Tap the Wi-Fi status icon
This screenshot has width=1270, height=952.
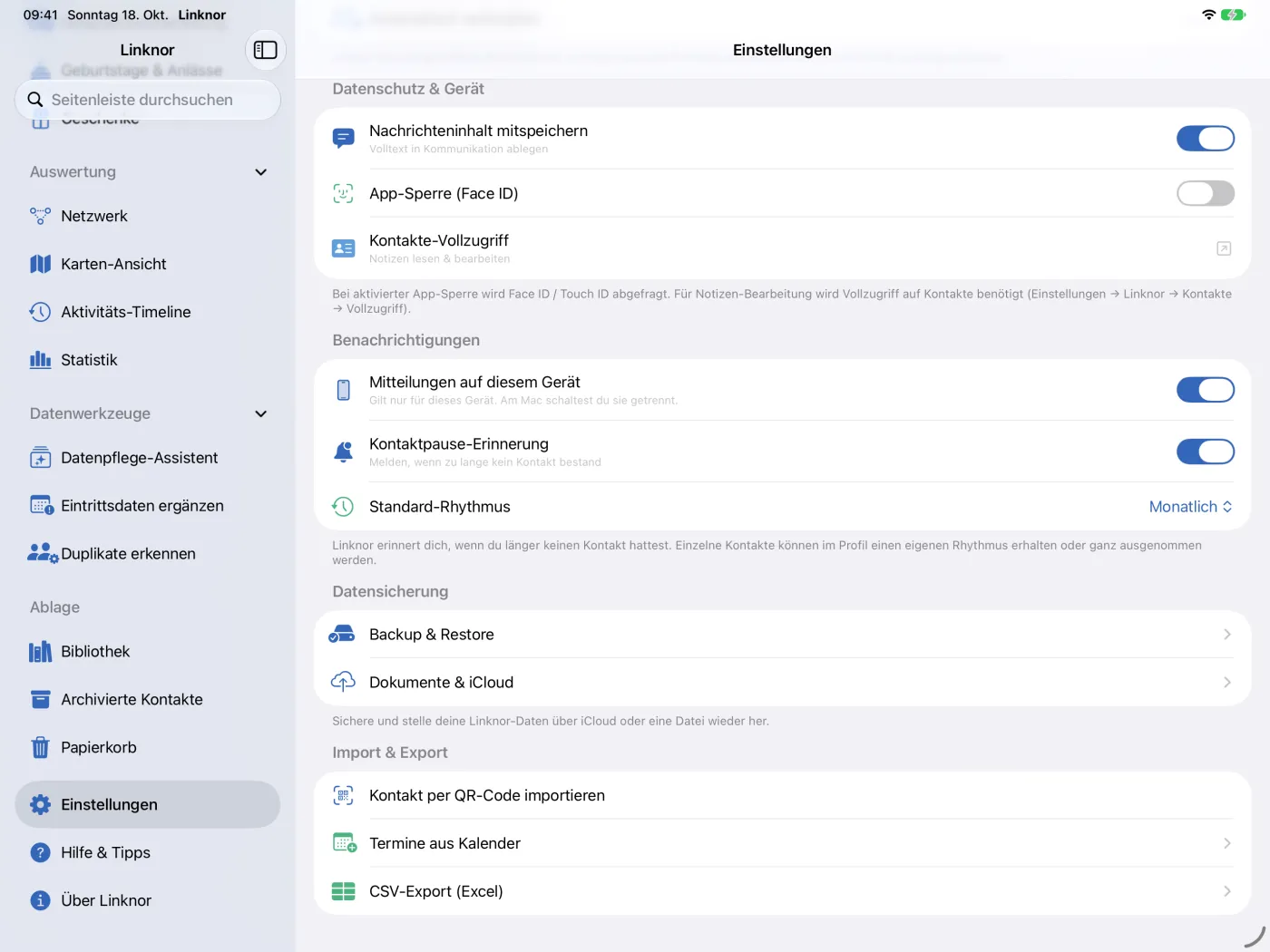[x=1208, y=15]
